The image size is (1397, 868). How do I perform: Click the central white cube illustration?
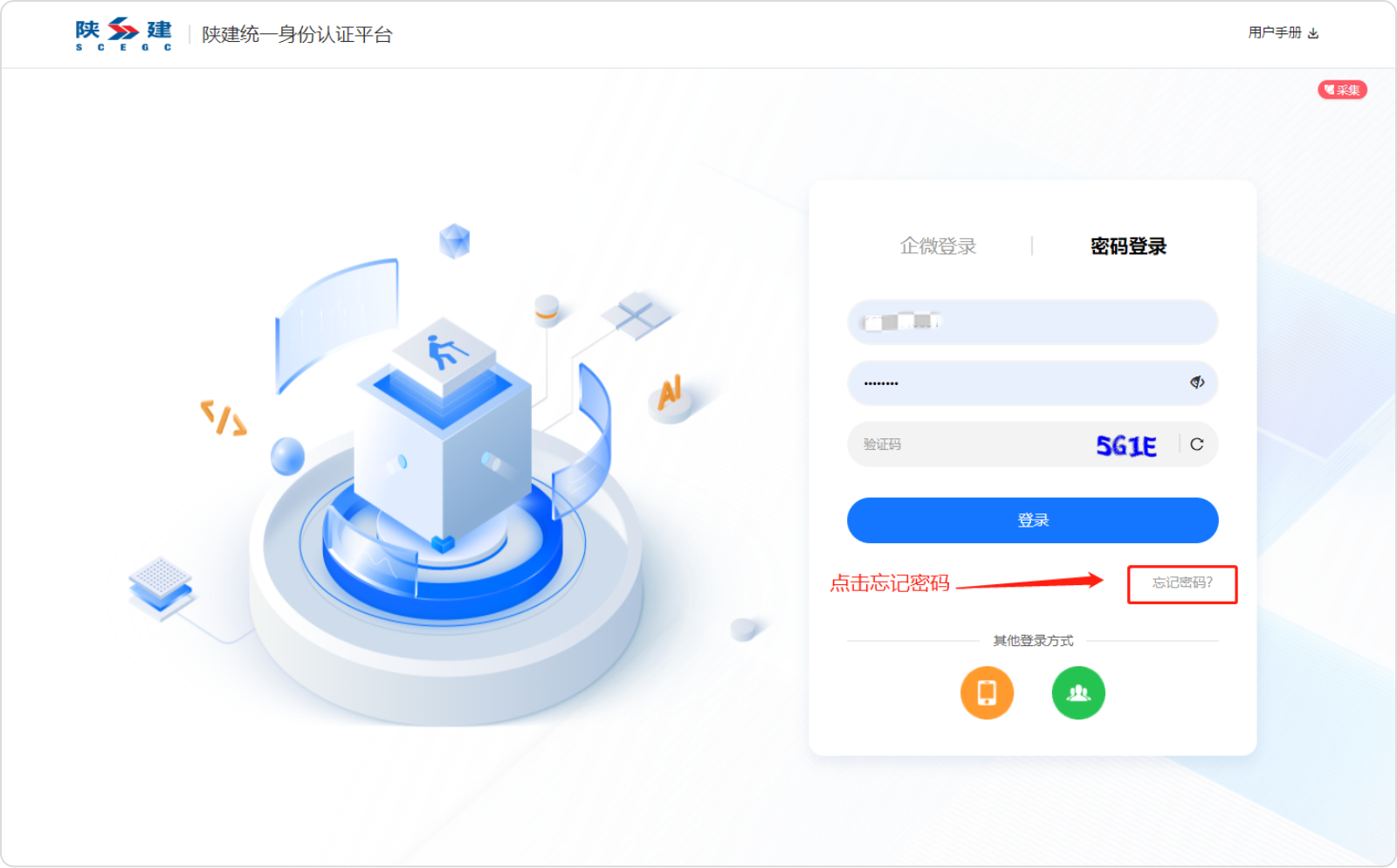tap(444, 430)
